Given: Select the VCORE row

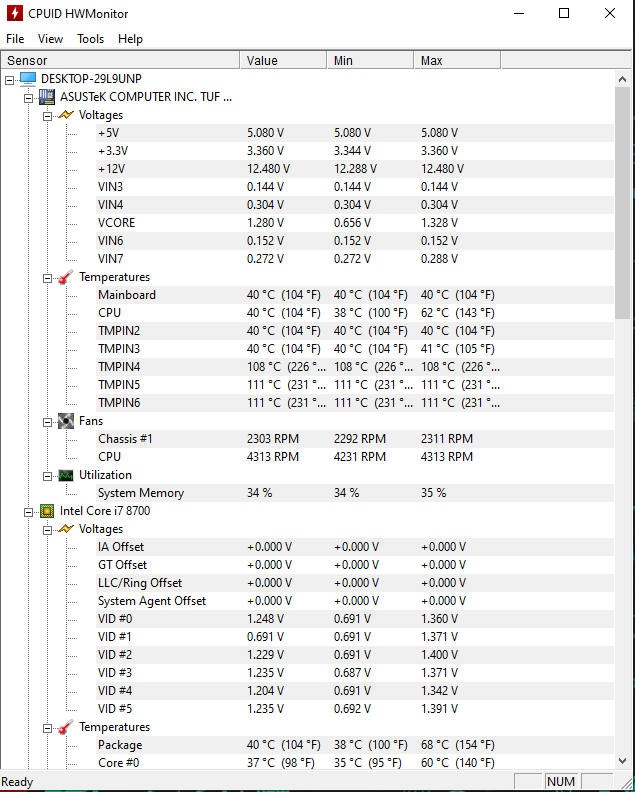Looking at the screenshot, I should (355, 223).
